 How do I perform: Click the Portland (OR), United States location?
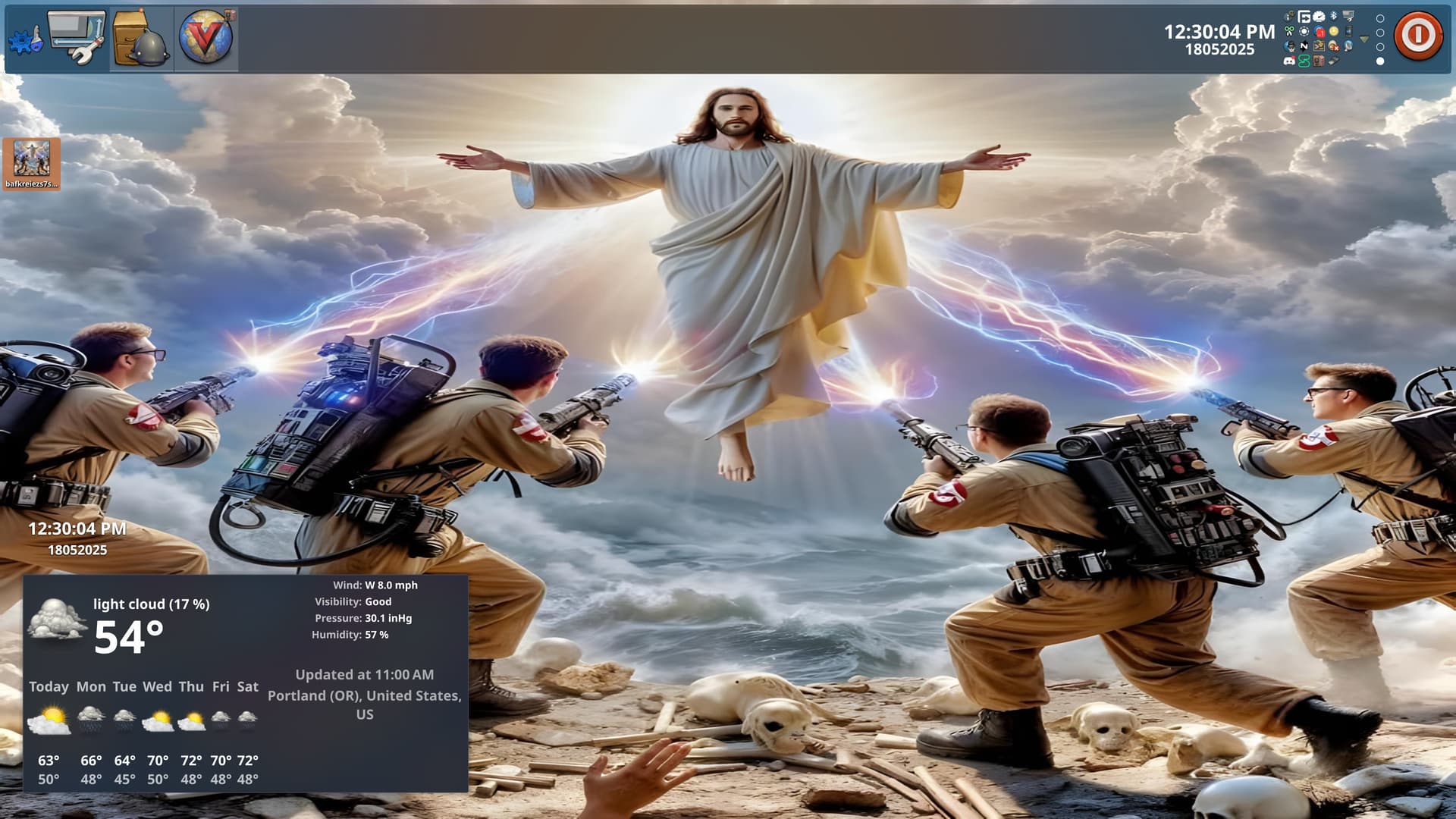pyautogui.click(x=365, y=704)
